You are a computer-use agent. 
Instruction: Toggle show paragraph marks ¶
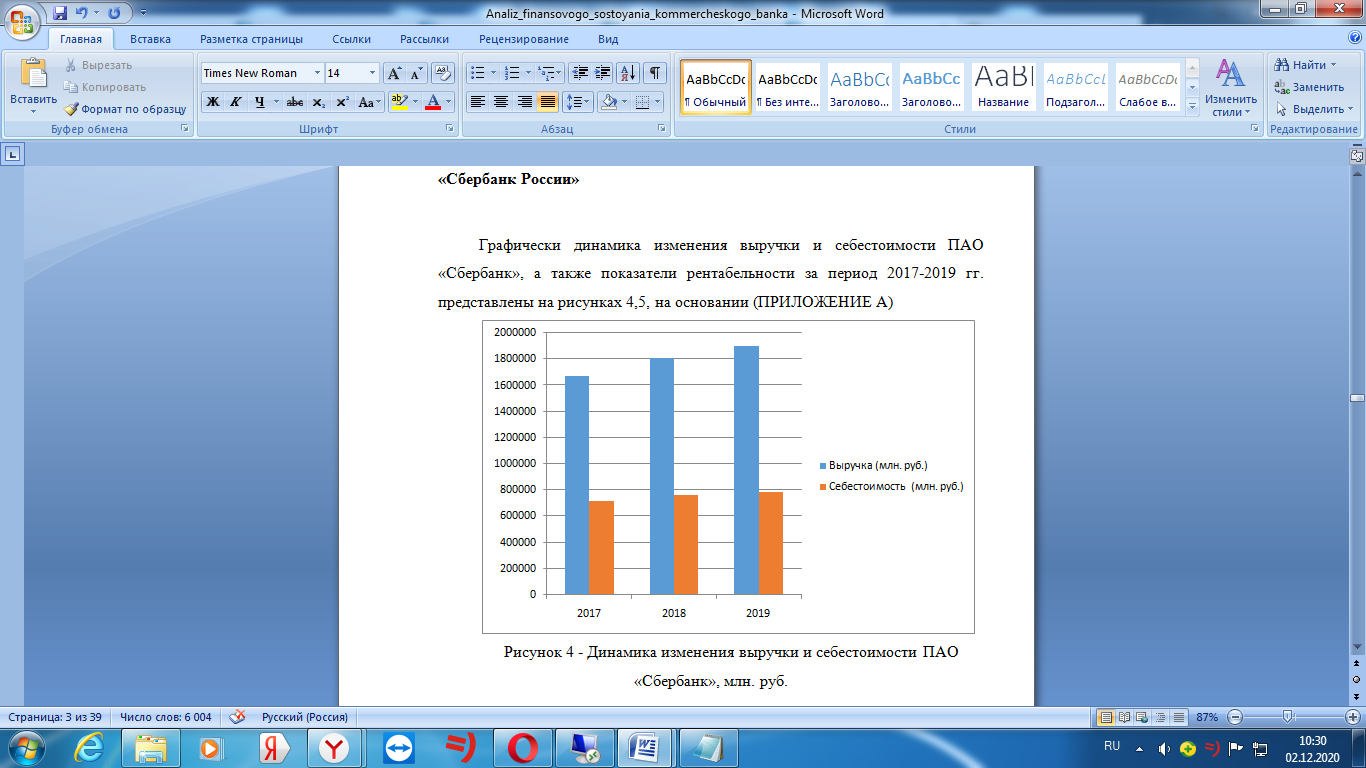pos(655,73)
